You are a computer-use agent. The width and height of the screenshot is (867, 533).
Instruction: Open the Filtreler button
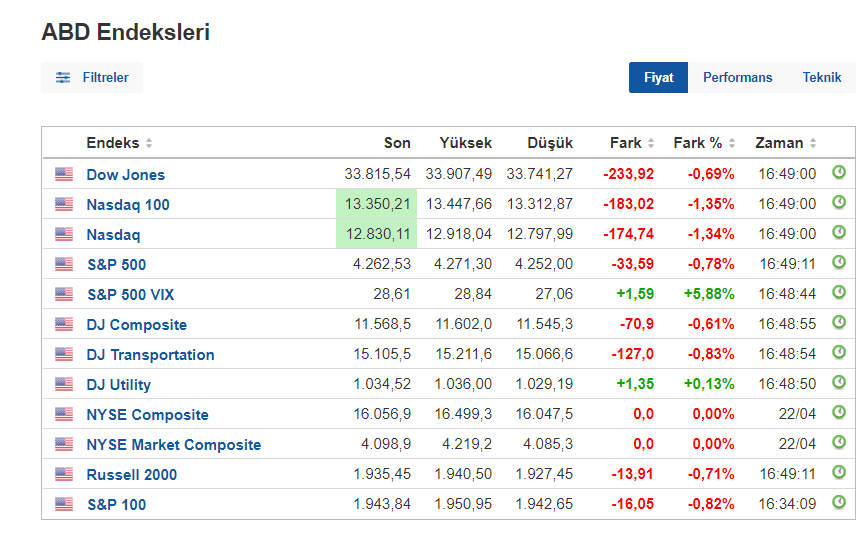[92, 77]
